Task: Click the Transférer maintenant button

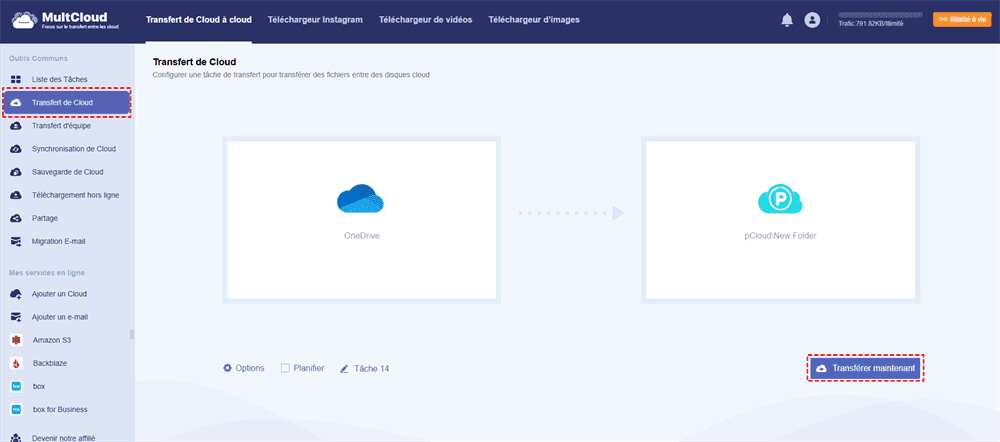Action: (x=865, y=368)
